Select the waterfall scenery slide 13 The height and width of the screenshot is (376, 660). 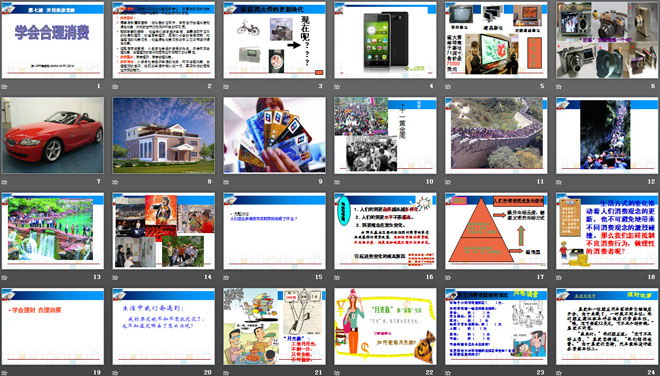tap(53, 231)
